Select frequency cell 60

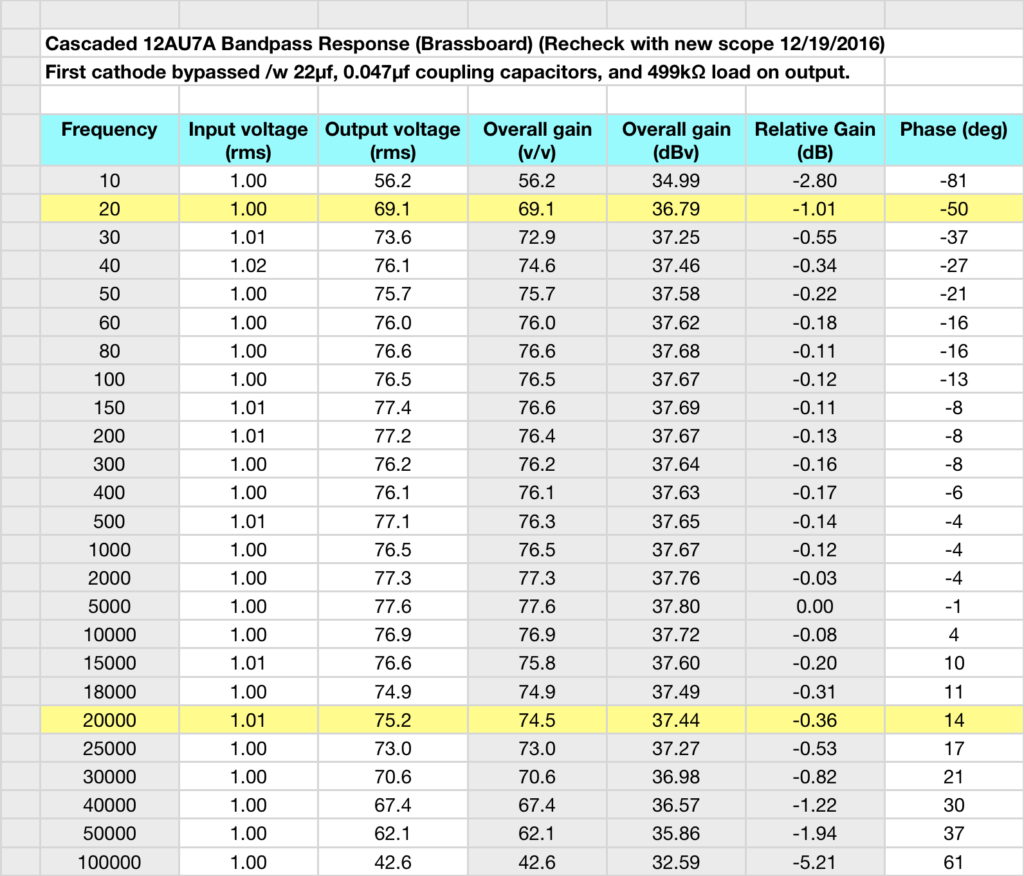tap(109, 322)
